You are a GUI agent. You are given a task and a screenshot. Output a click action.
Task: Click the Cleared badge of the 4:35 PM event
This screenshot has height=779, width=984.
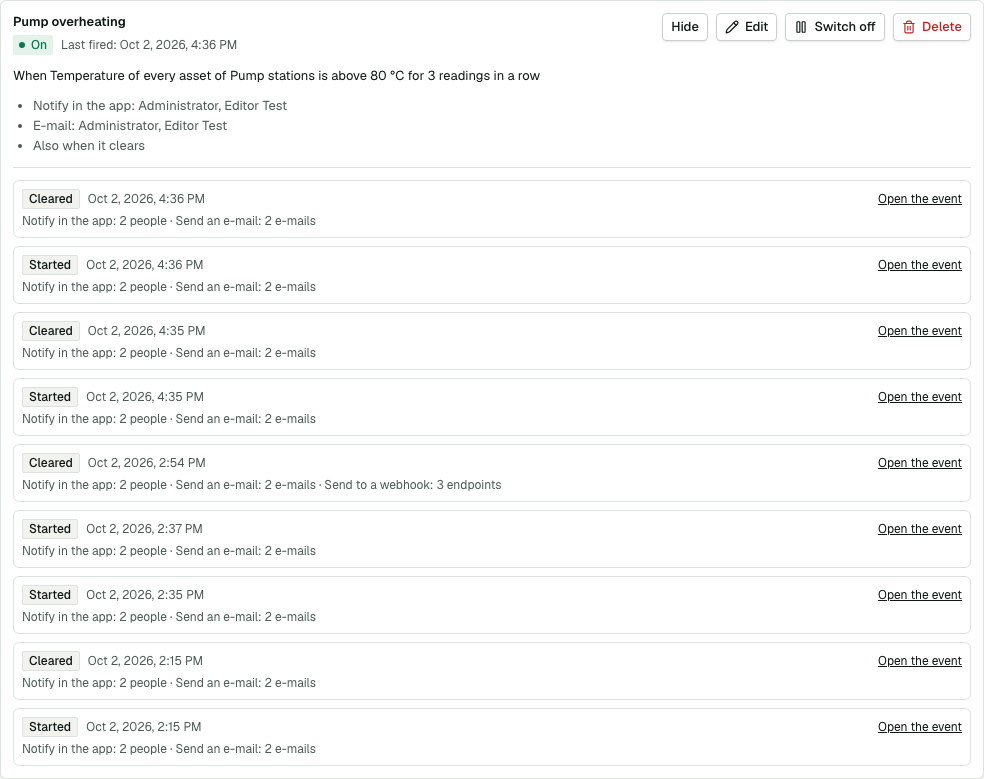pyautogui.click(x=51, y=331)
